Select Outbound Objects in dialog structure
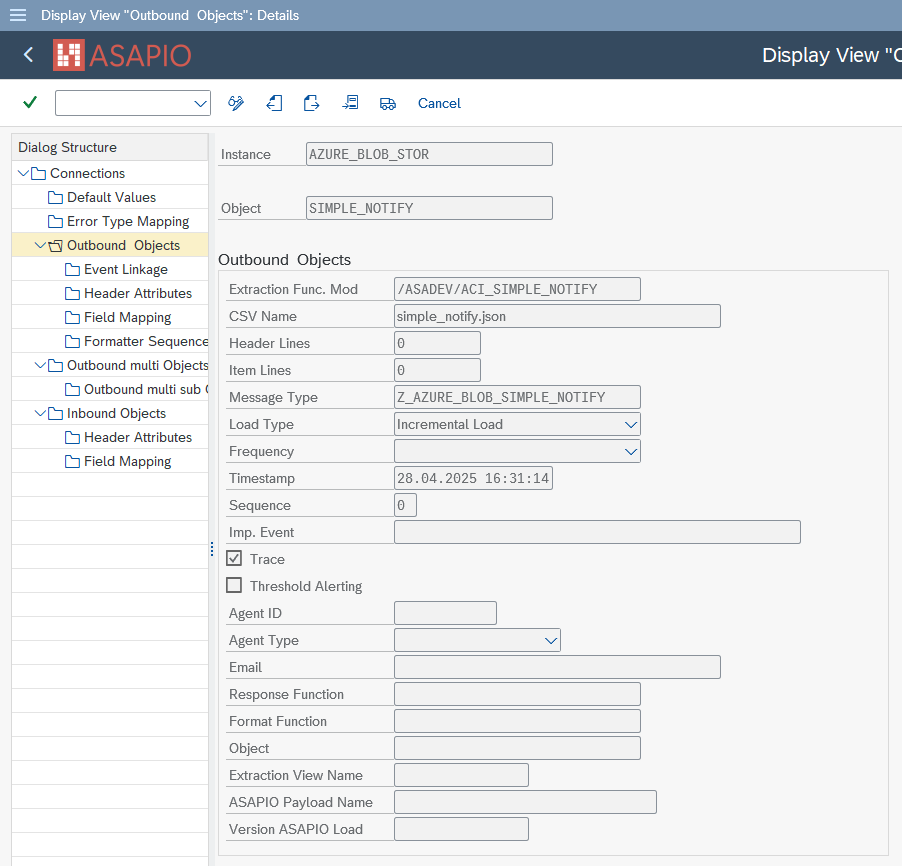This screenshot has width=902, height=866. click(x=123, y=246)
